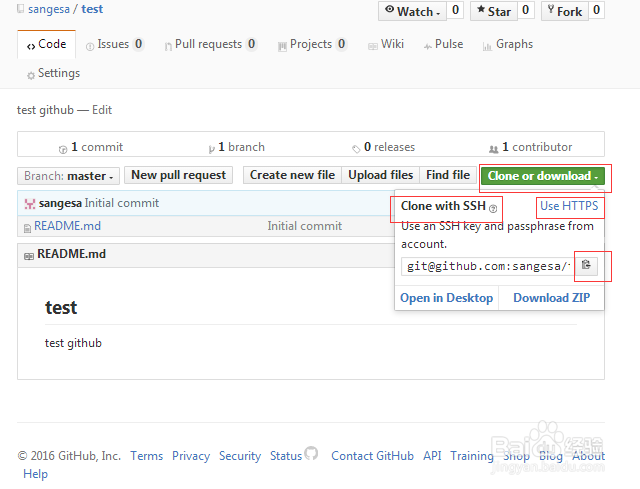The width and height of the screenshot is (640, 489).
Task: Open the Status footer link
Action: pyautogui.click(x=286, y=456)
